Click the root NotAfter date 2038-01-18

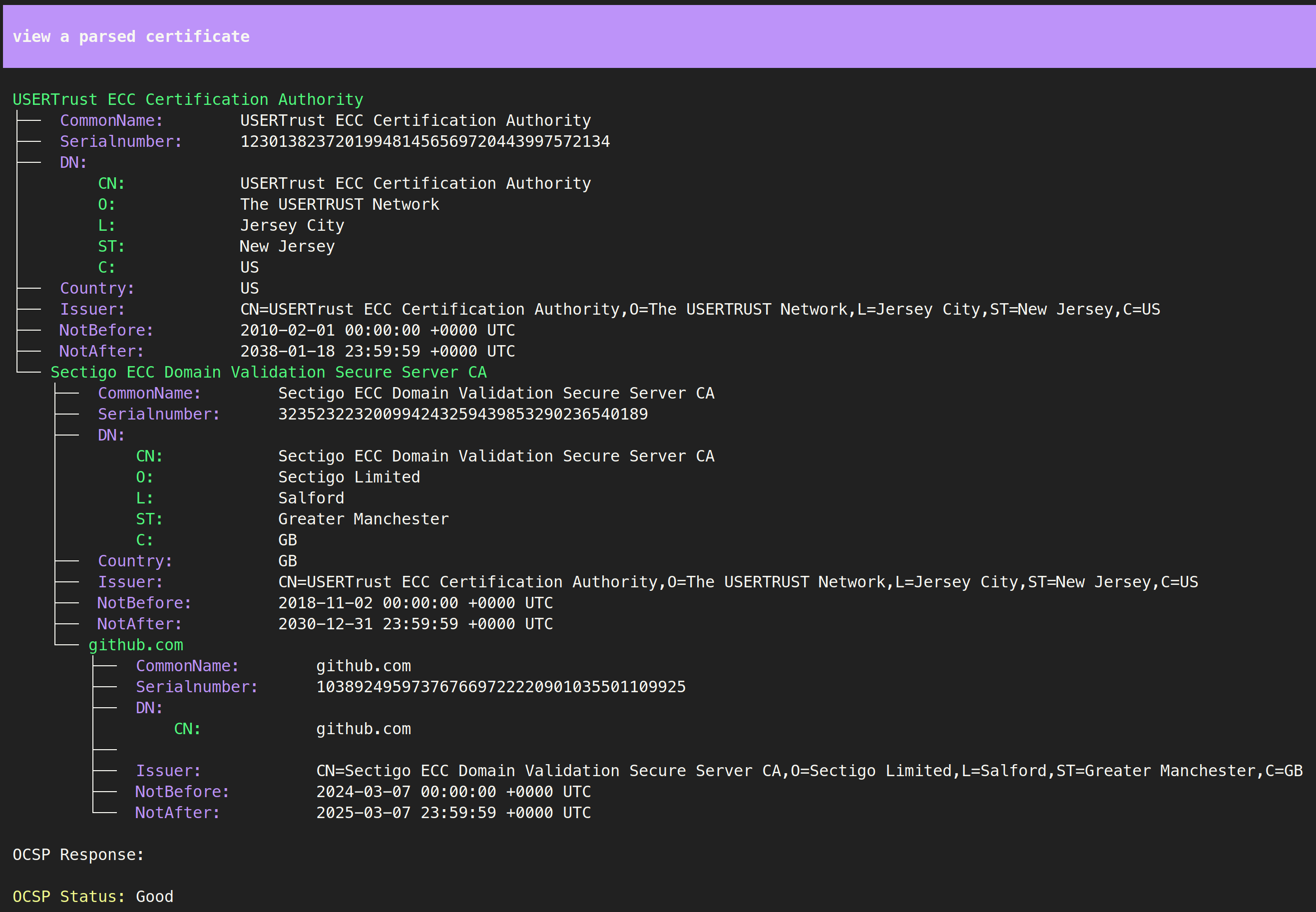377,351
